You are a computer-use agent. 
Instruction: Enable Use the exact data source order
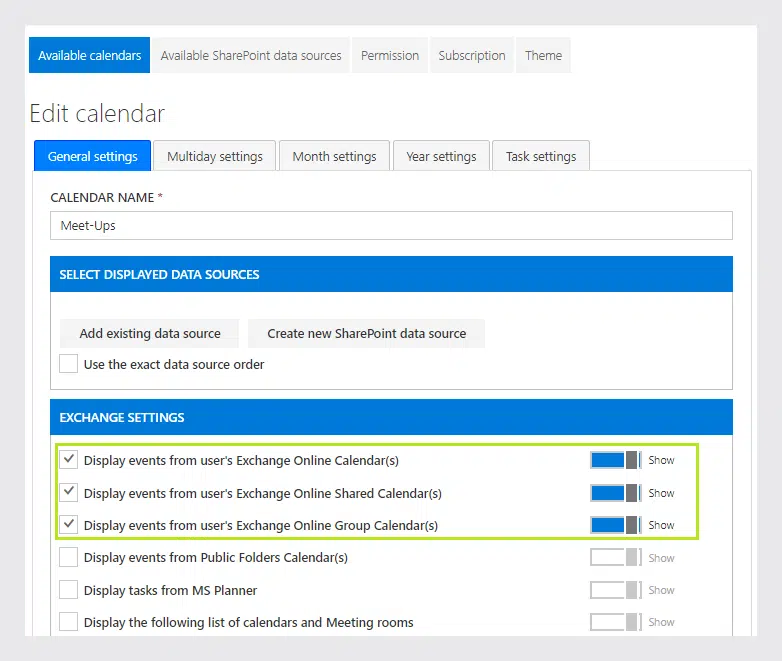(x=68, y=364)
